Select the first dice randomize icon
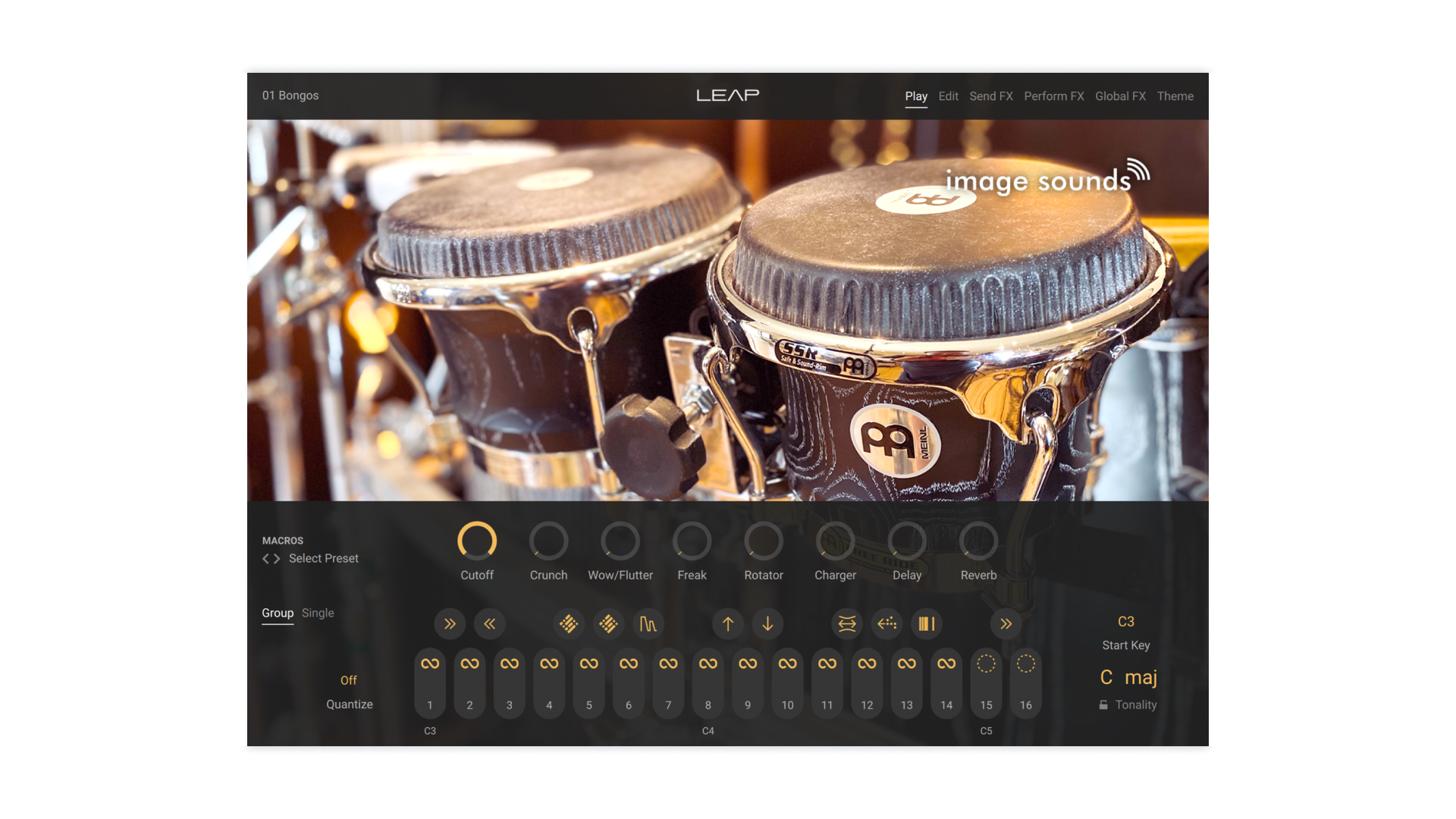Viewport: 1456px width, 819px height. 569,623
